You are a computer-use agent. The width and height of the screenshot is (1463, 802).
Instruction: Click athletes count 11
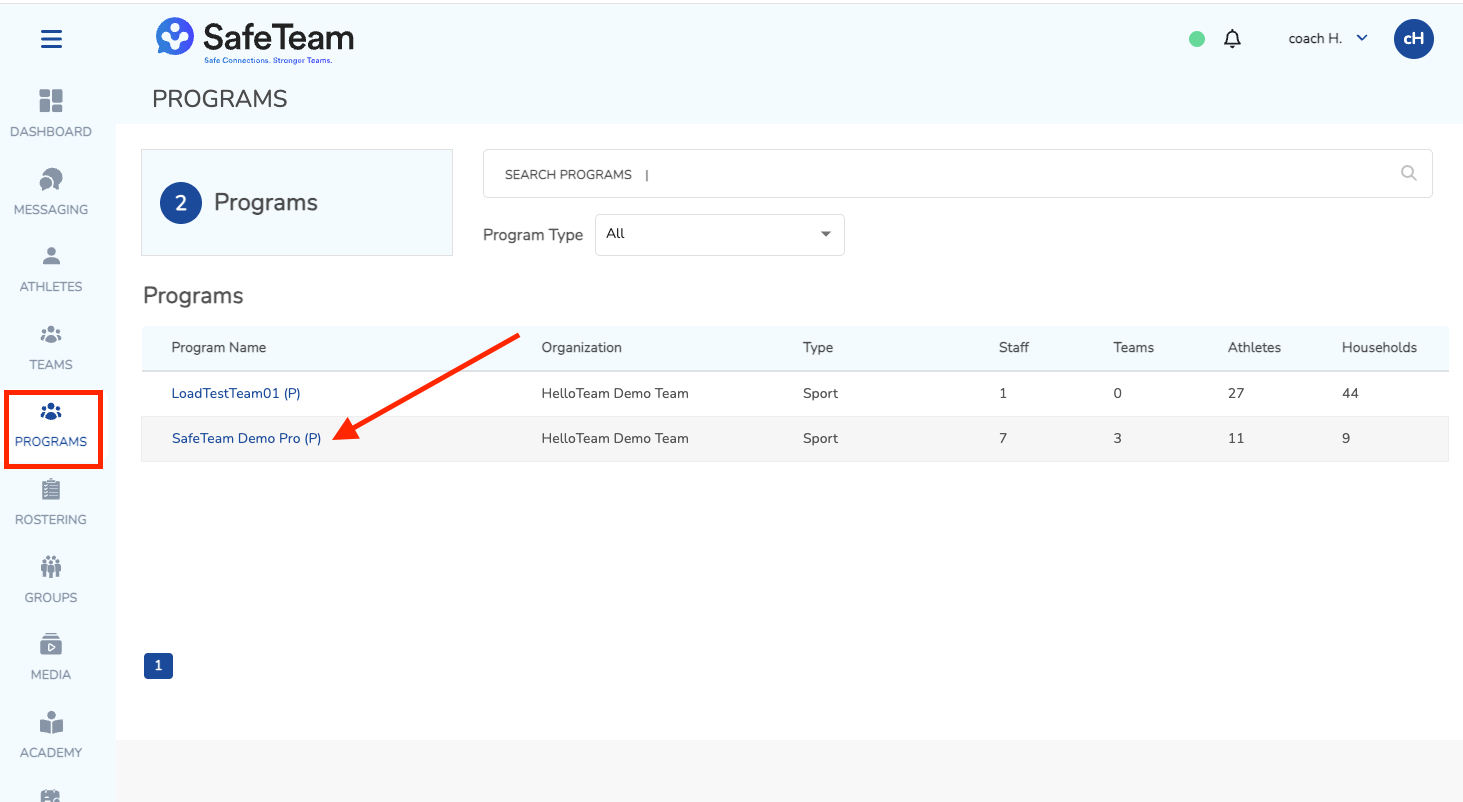1236,438
